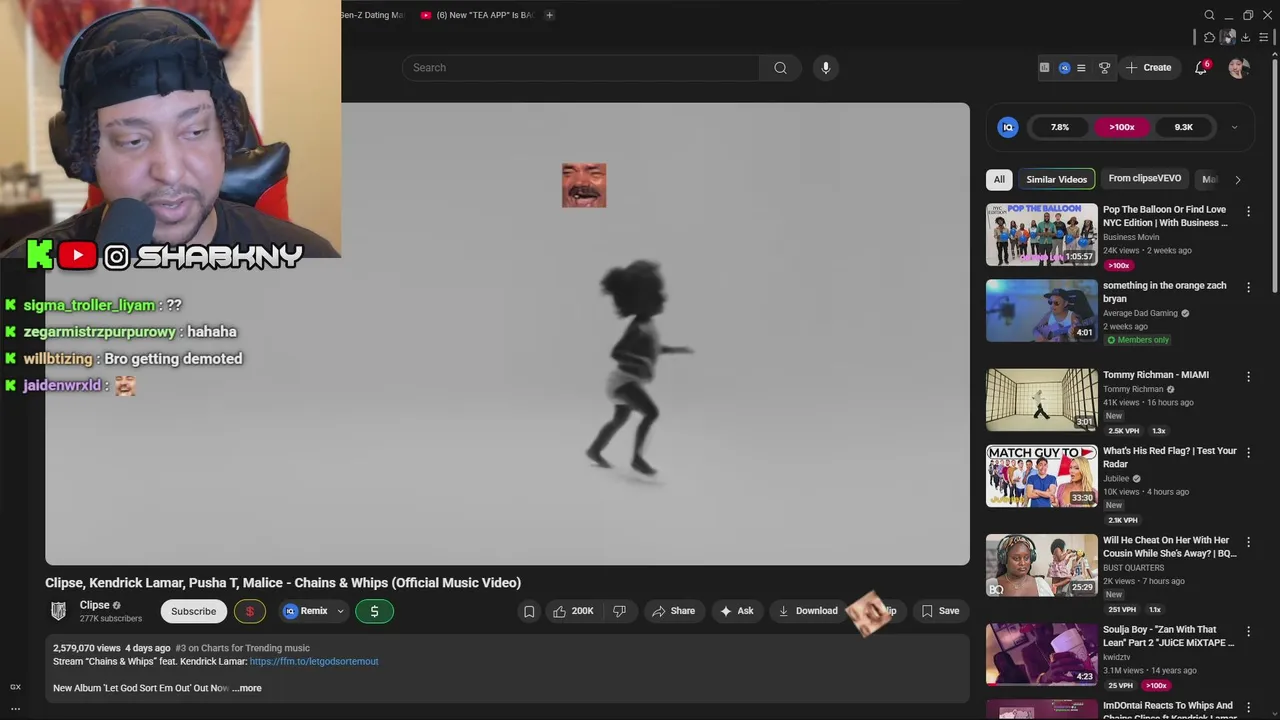The width and height of the screenshot is (1280, 720).
Task: Open something in the orange thumbnail
Action: tap(1042, 311)
